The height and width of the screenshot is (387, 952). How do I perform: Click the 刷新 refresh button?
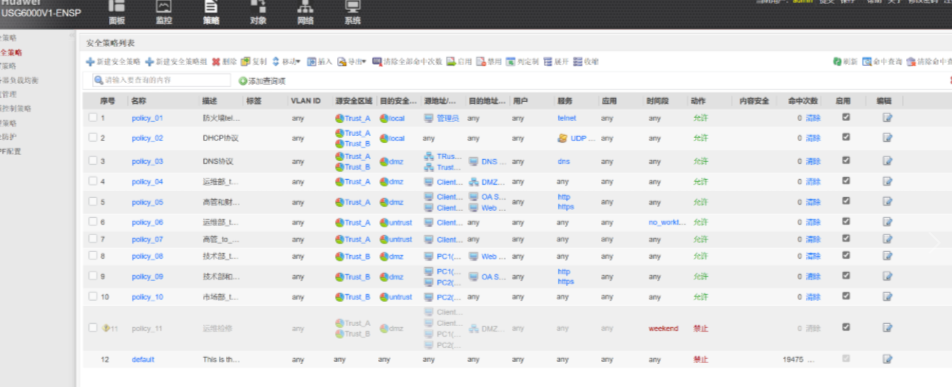click(845, 62)
